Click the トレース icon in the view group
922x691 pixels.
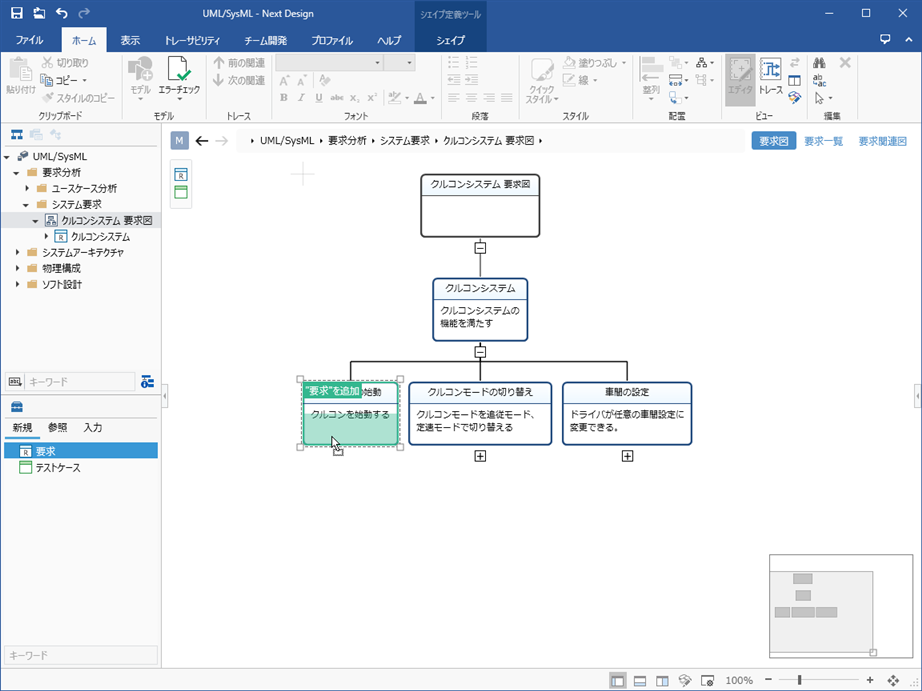770,73
